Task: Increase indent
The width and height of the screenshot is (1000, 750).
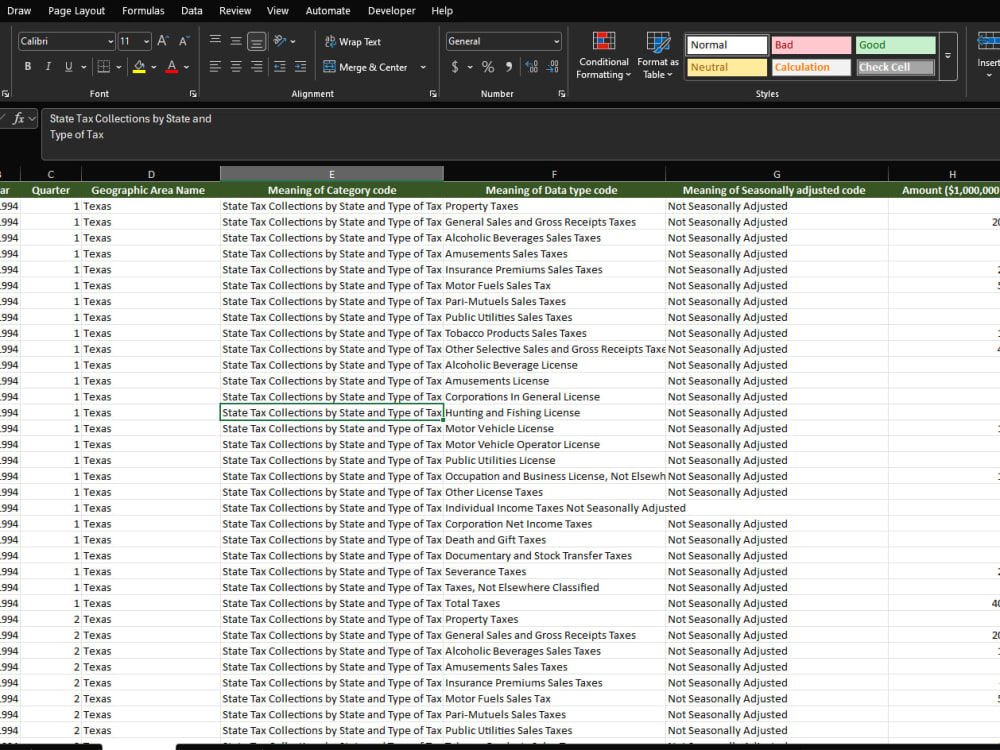Action: (x=300, y=66)
